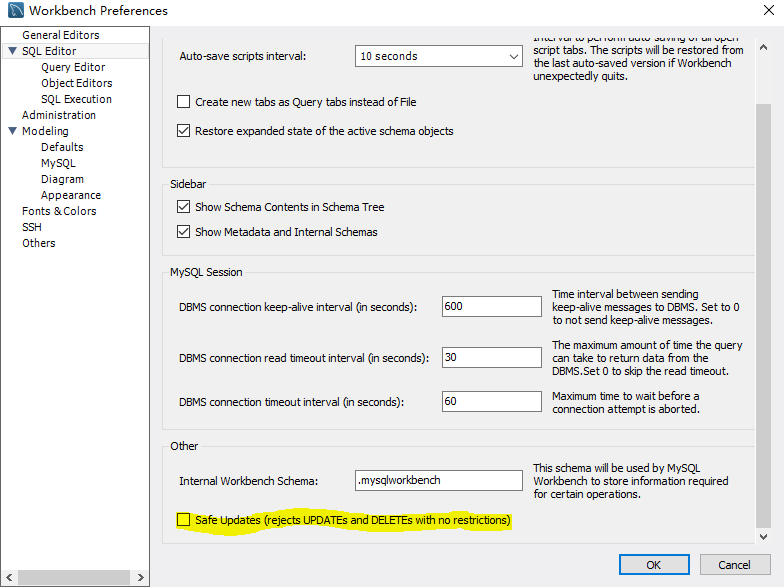This screenshot has height=587, width=784.
Task: Open SQL Execution preferences
Action: pyautogui.click(x=76, y=99)
